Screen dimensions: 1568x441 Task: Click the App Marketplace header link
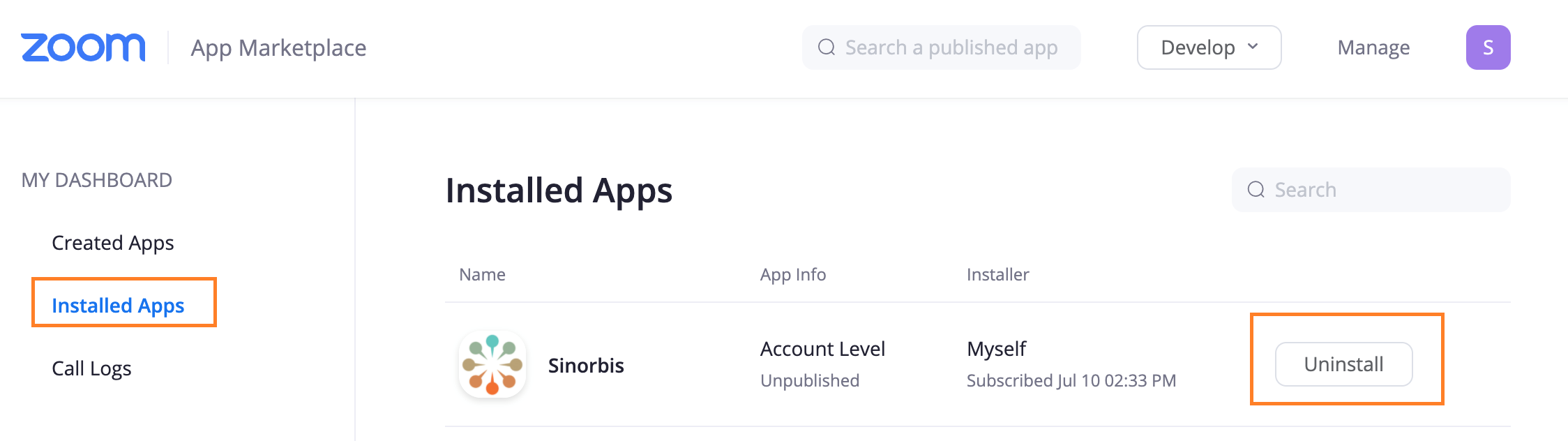(x=279, y=47)
